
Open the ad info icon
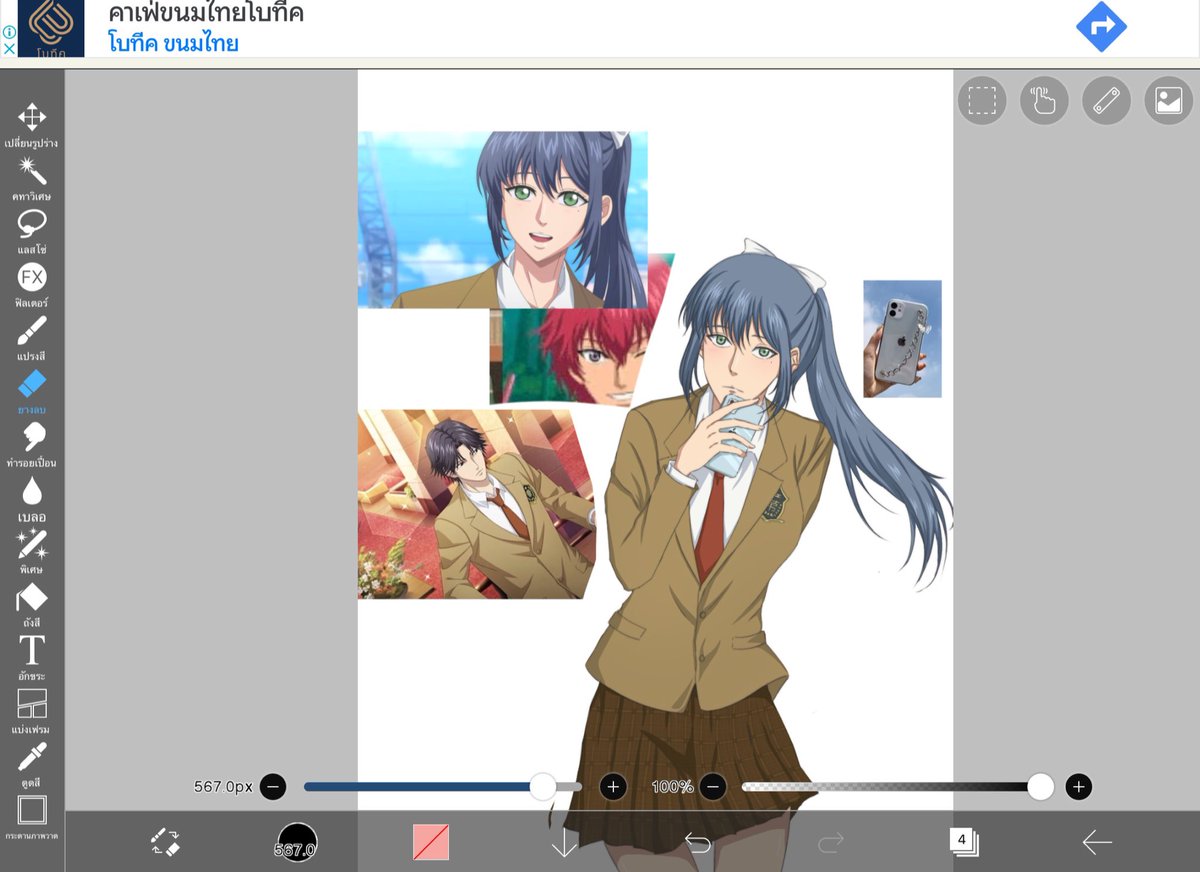9,31
